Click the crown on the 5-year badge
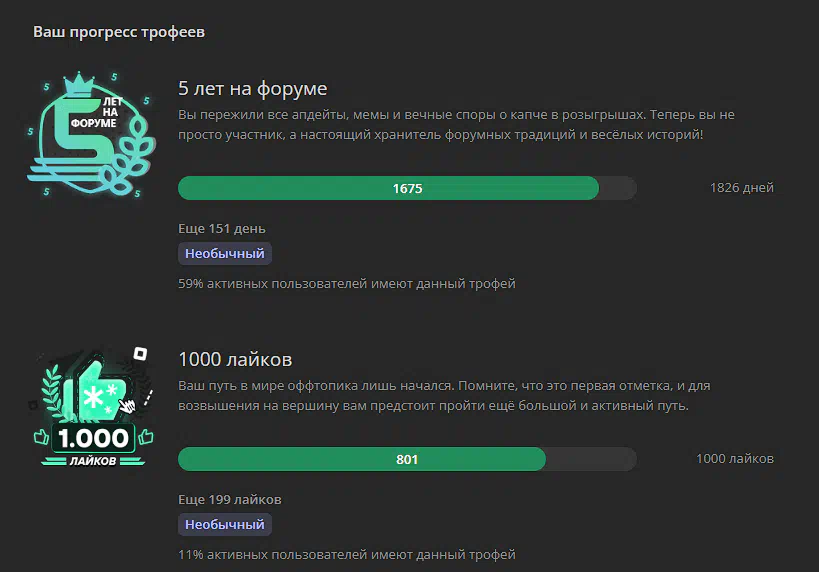The width and height of the screenshot is (819, 572). pyautogui.click(x=79, y=84)
